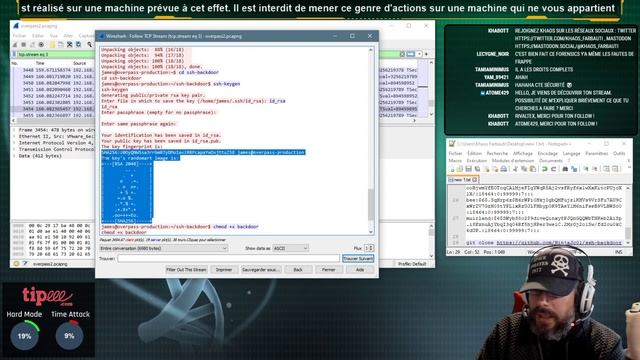Click Imprimer button
This screenshot has height=360, width=640.
[224, 270]
